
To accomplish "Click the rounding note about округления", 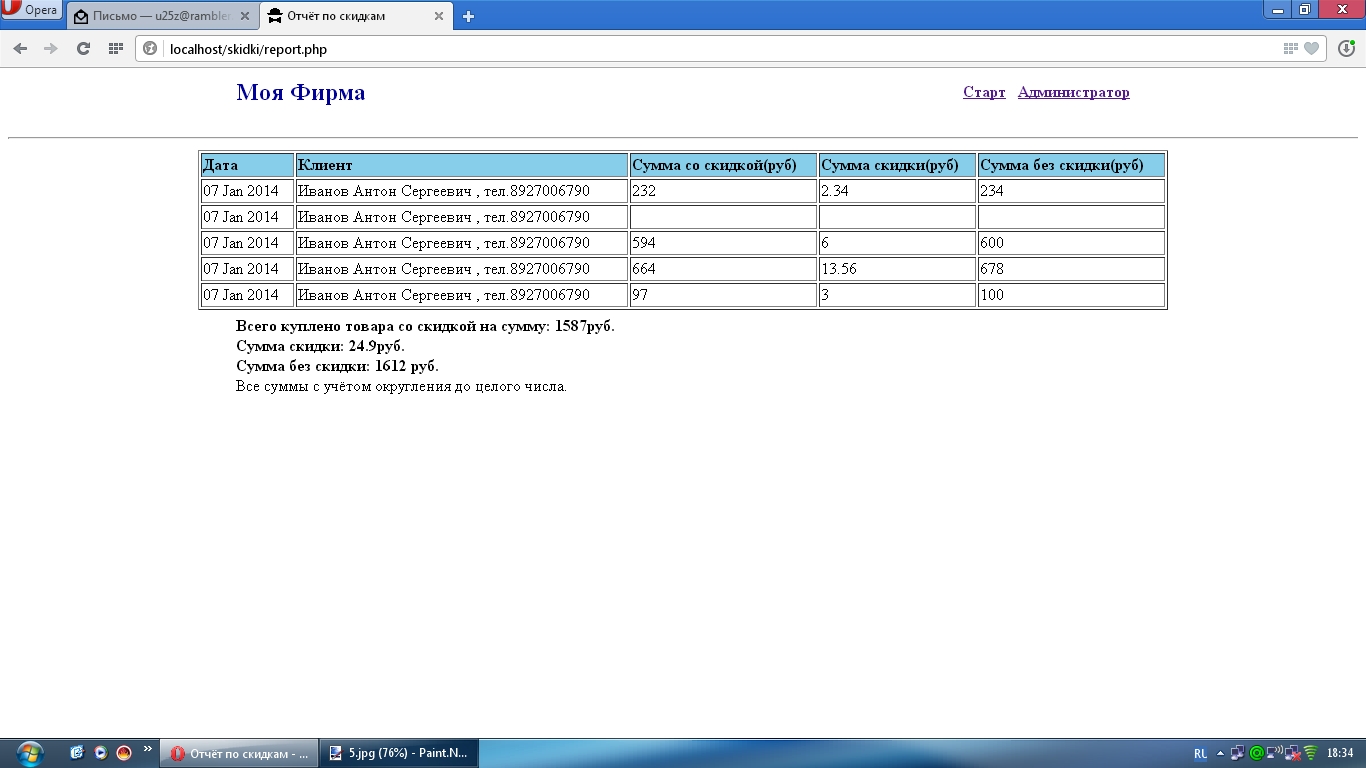I will (x=401, y=386).
